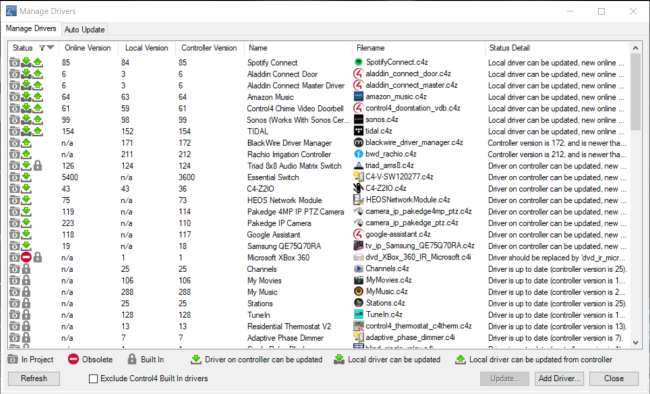Click the red obsolete icon in Microsoft XBox 360 row
This screenshot has height=394, width=650.
click(26, 257)
